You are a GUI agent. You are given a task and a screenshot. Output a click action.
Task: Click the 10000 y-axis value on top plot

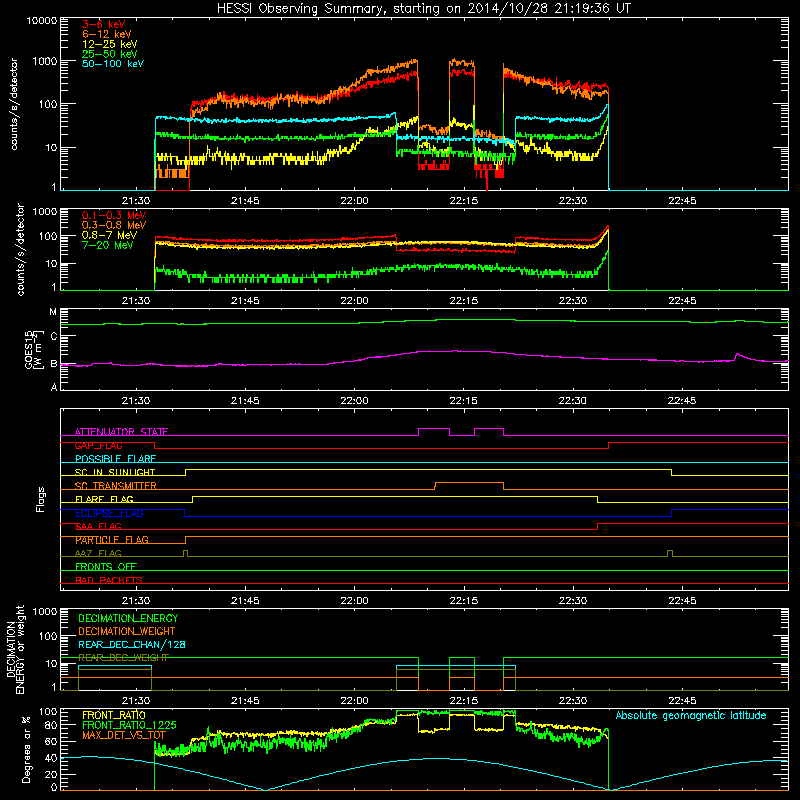(42, 20)
